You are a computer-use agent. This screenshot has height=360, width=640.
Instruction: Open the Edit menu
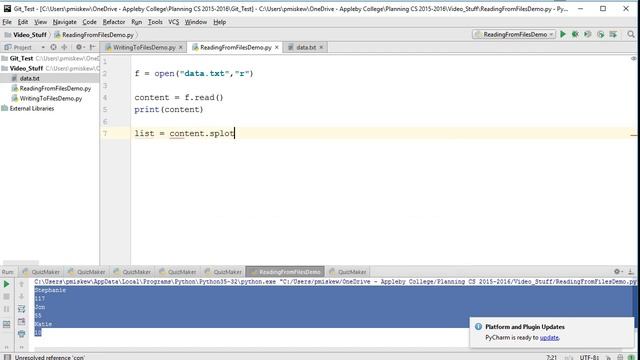23,22
